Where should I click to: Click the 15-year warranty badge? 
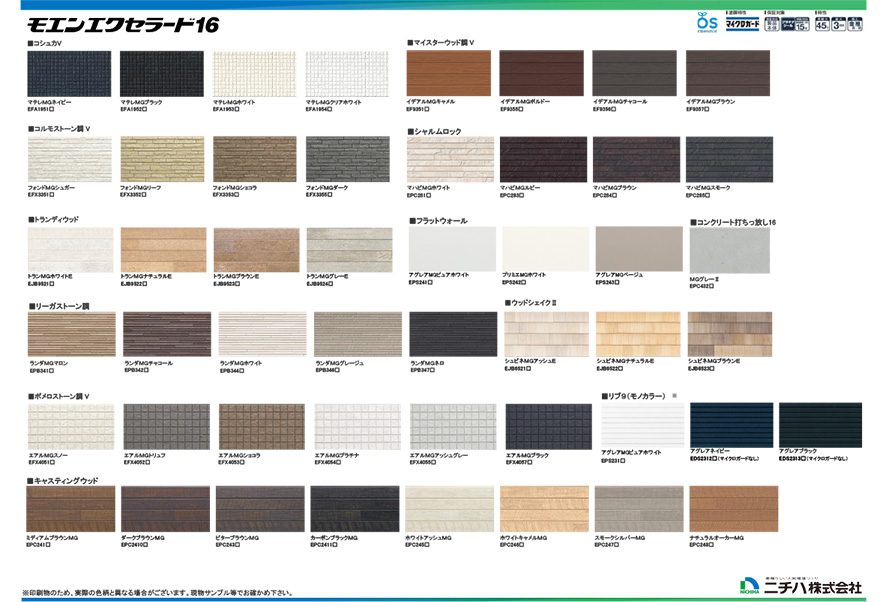[x=802, y=25]
